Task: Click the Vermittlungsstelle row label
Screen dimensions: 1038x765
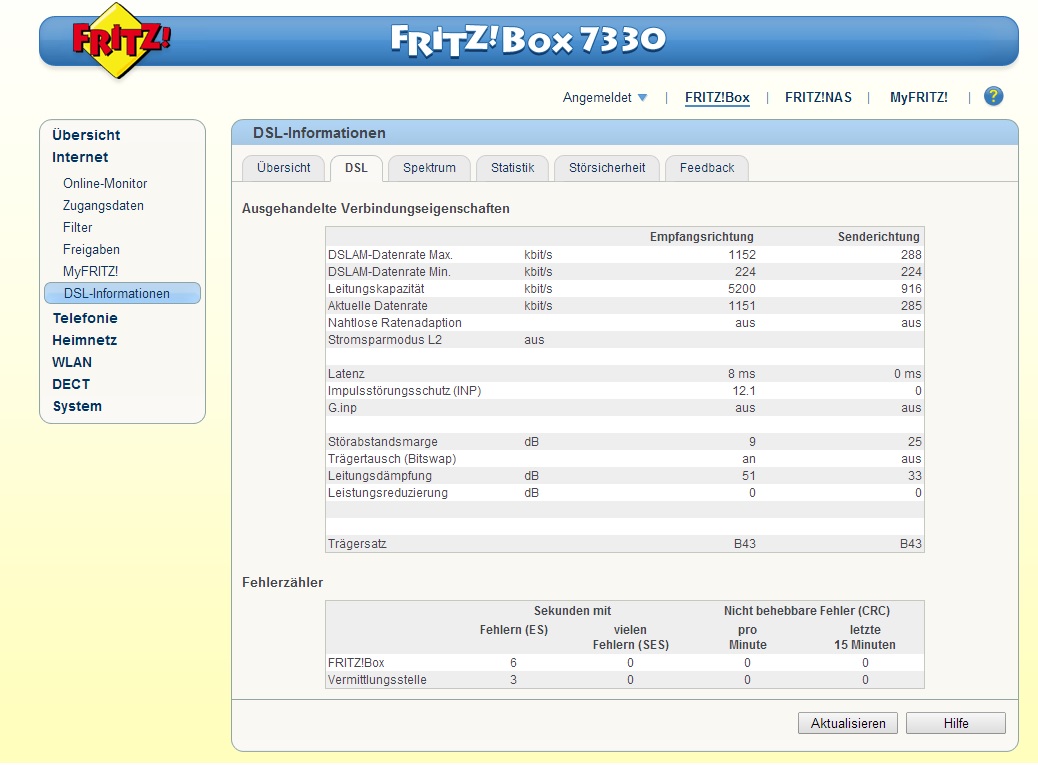Action: click(377, 680)
